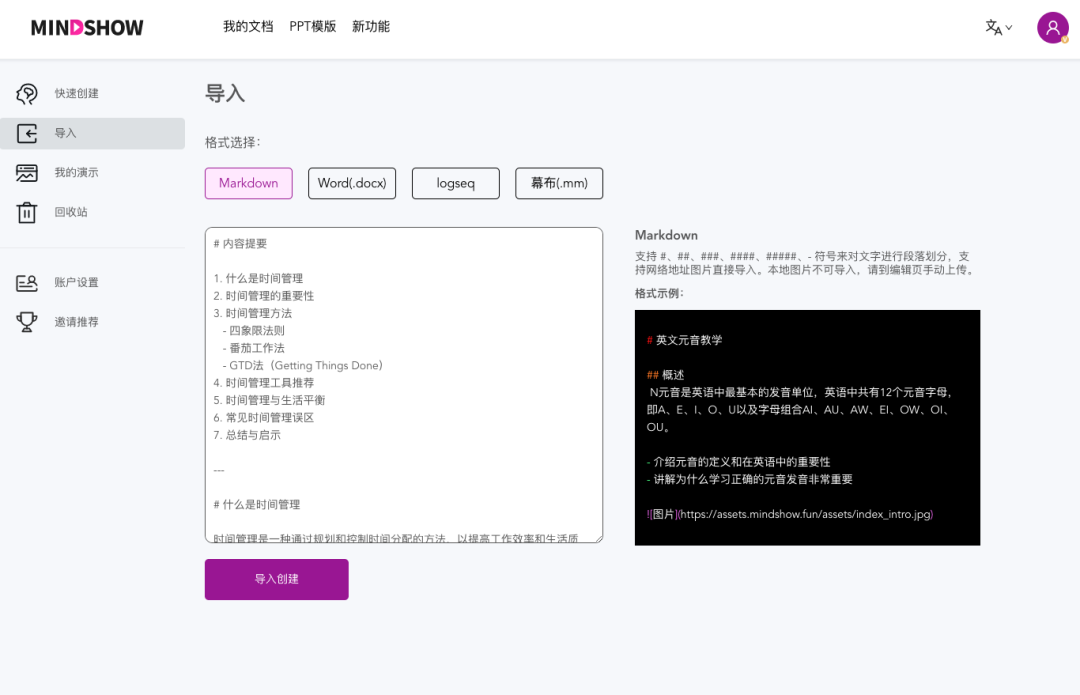Select the Word(.docx) format option
The width and height of the screenshot is (1080, 695).
coord(352,183)
